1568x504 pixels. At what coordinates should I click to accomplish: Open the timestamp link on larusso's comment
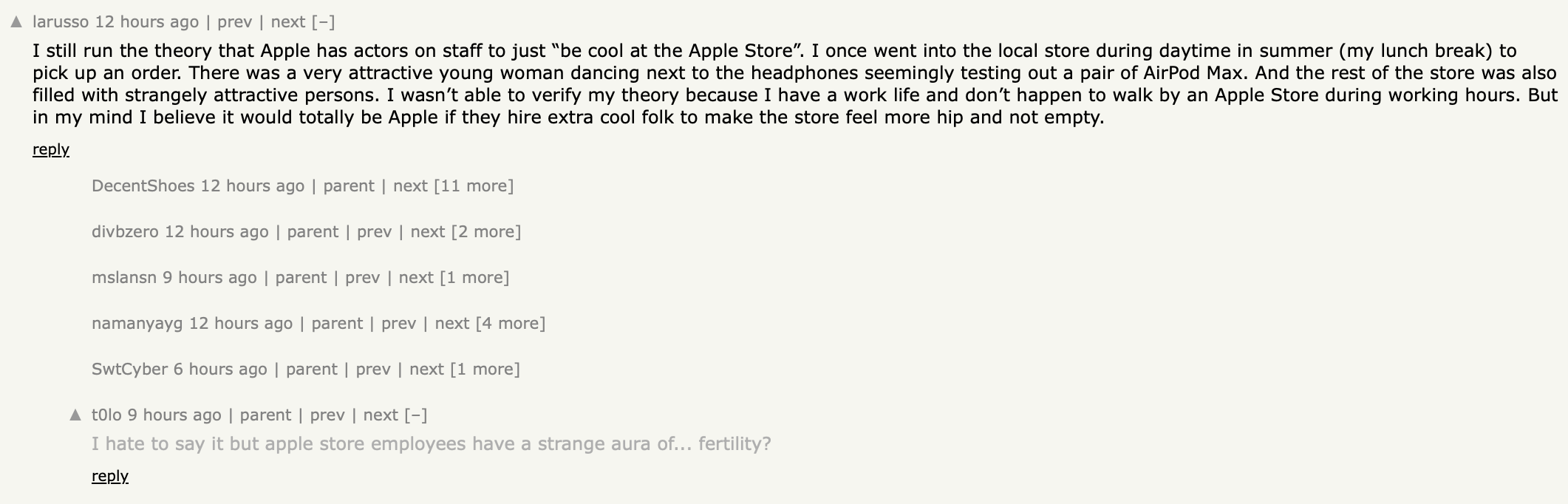click(147, 22)
